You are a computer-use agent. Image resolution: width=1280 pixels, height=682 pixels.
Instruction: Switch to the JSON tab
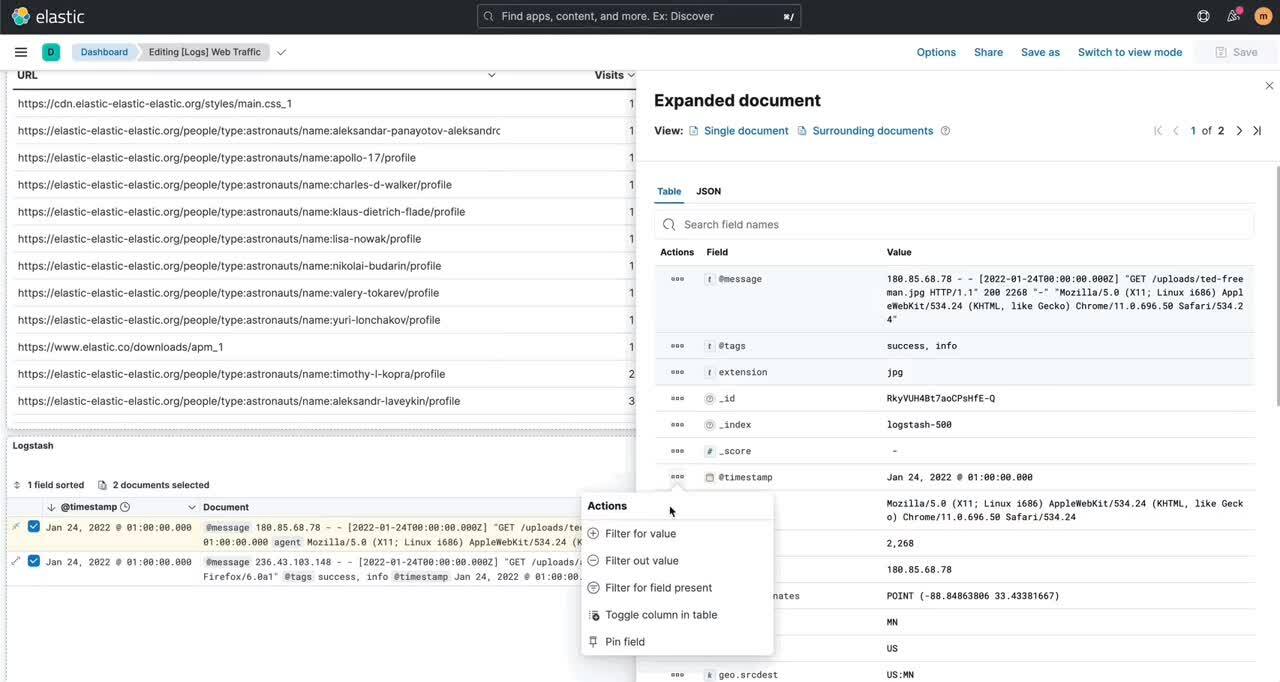708,191
